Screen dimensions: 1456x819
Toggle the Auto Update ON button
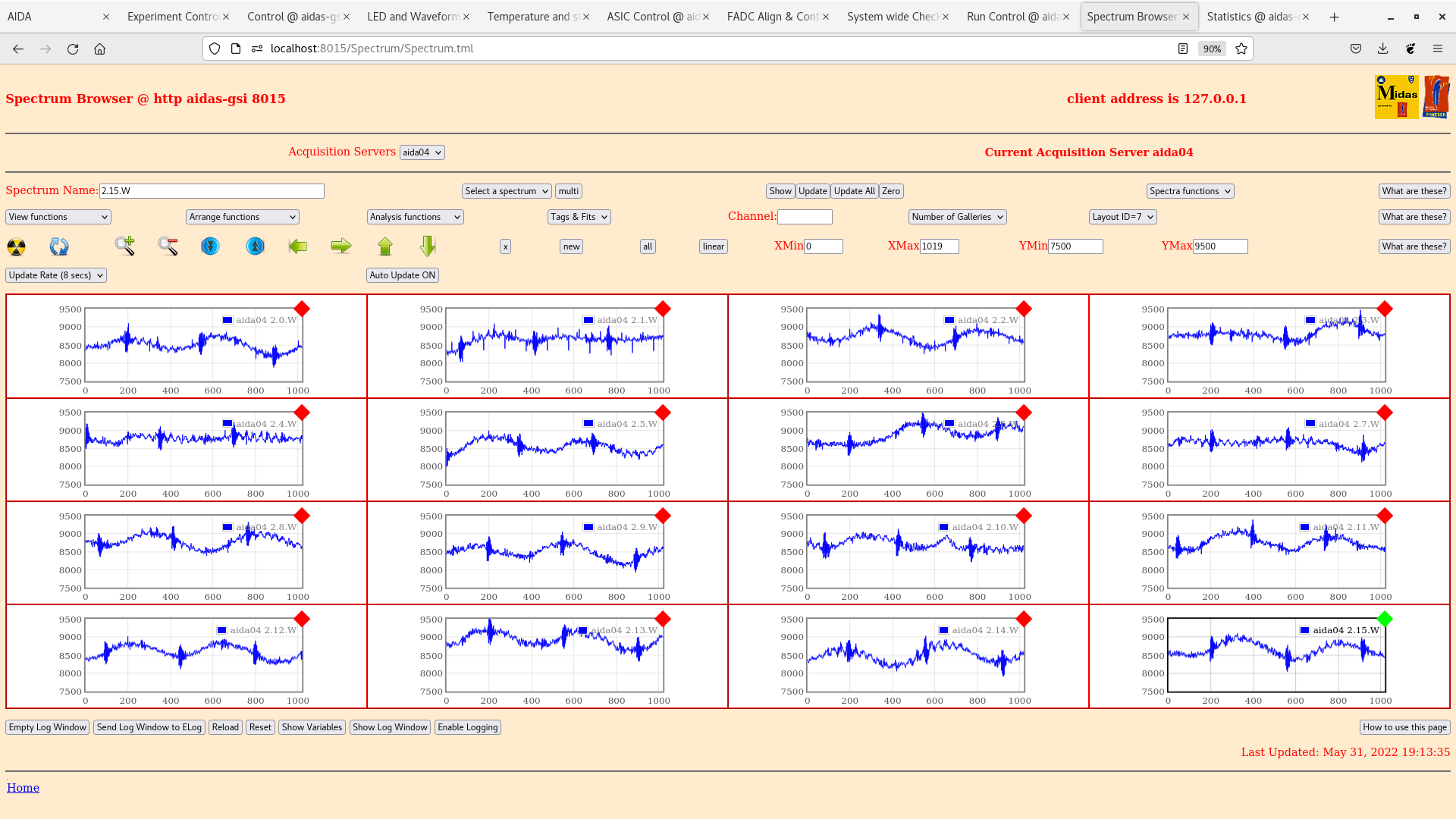pyautogui.click(x=403, y=275)
